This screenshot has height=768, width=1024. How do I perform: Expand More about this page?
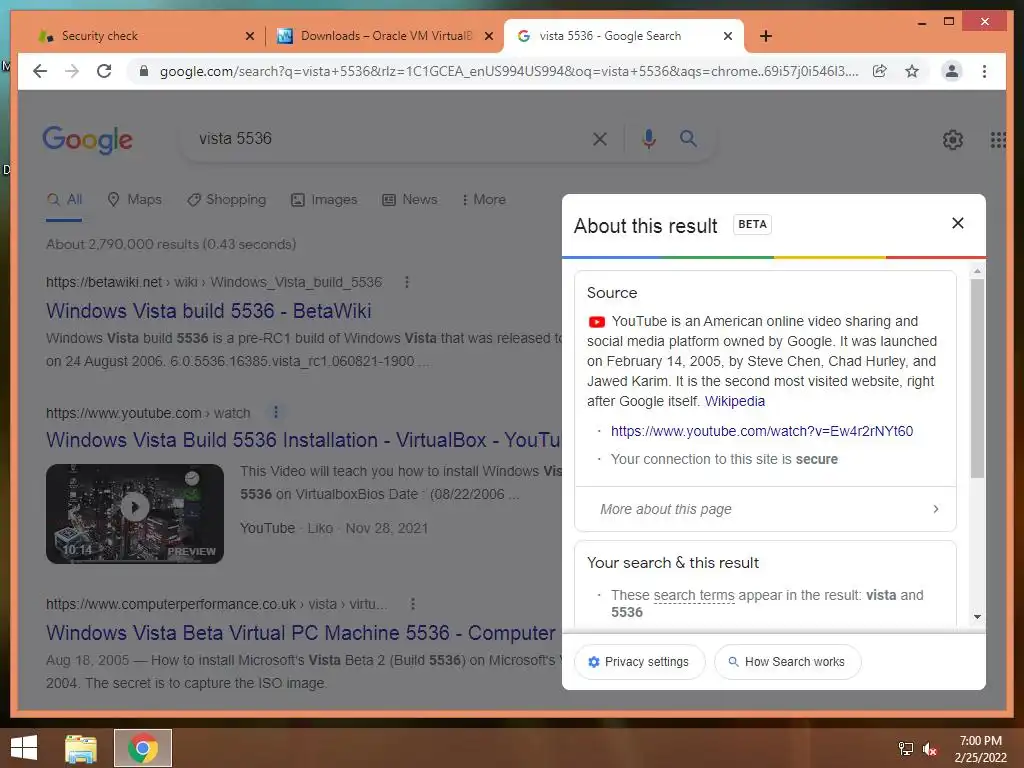(x=765, y=509)
